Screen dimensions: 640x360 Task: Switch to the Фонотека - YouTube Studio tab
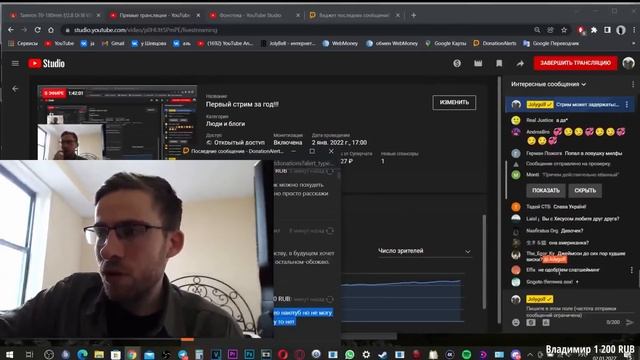pyautogui.click(x=254, y=15)
